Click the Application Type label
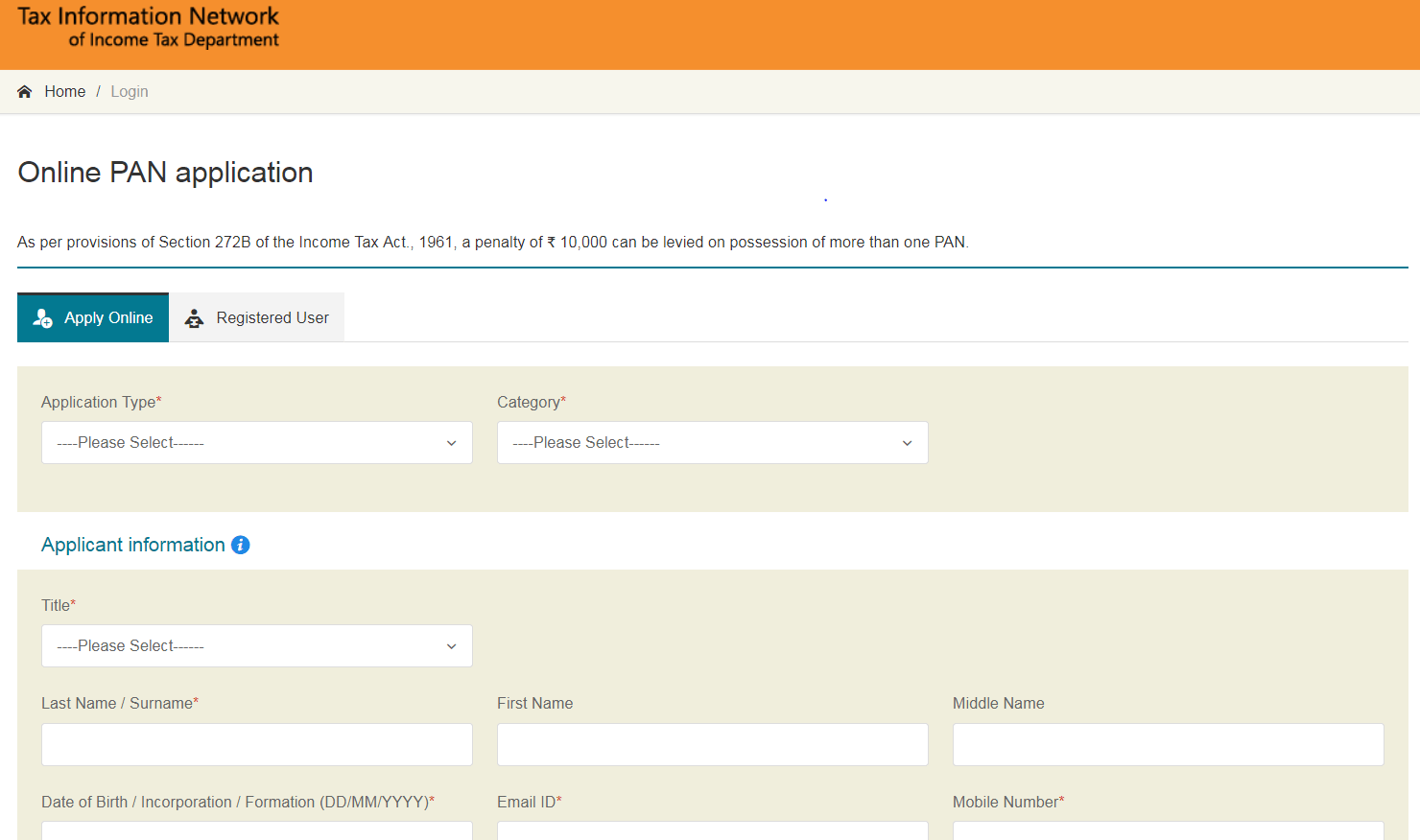Screen dimensions: 1420x840 (x=102, y=403)
